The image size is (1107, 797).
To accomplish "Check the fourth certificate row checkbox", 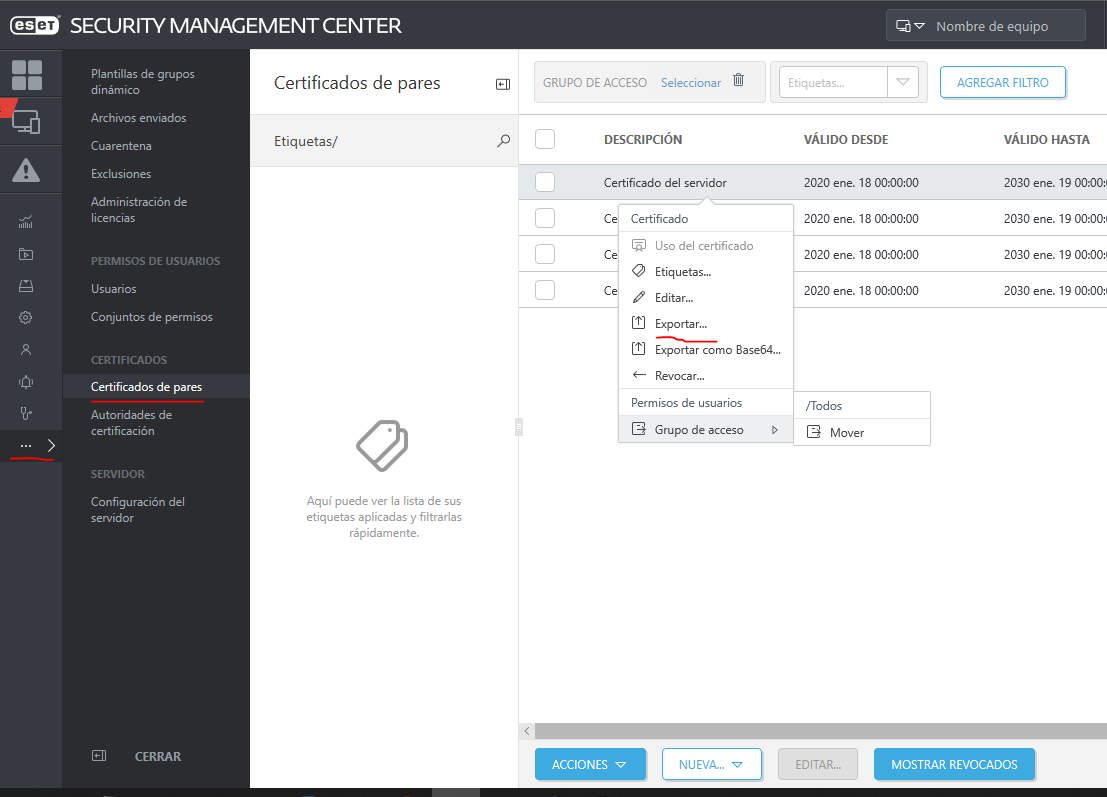I will [545, 290].
